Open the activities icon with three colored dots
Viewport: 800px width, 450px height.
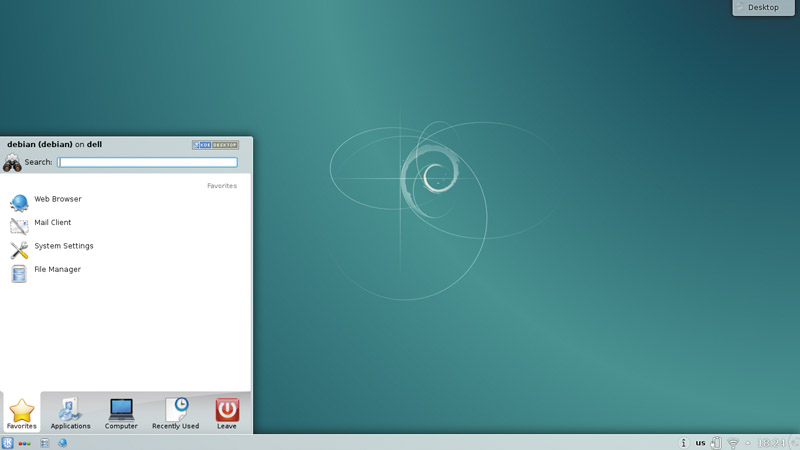(24, 443)
